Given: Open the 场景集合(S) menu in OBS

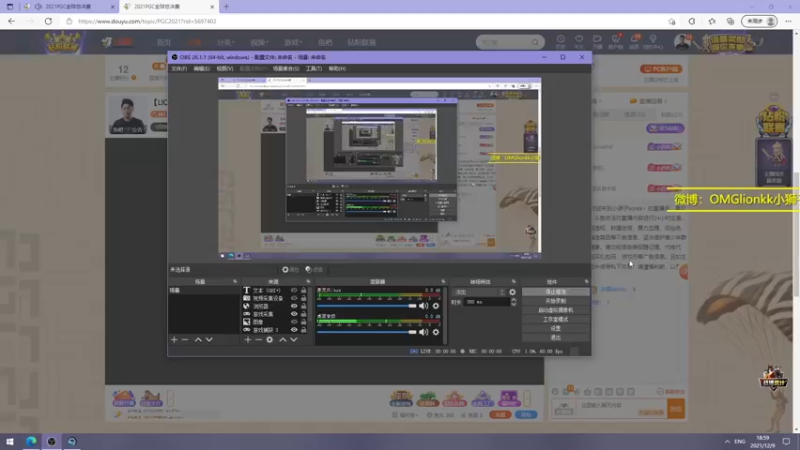Looking at the screenshot, I should [286, 69].
